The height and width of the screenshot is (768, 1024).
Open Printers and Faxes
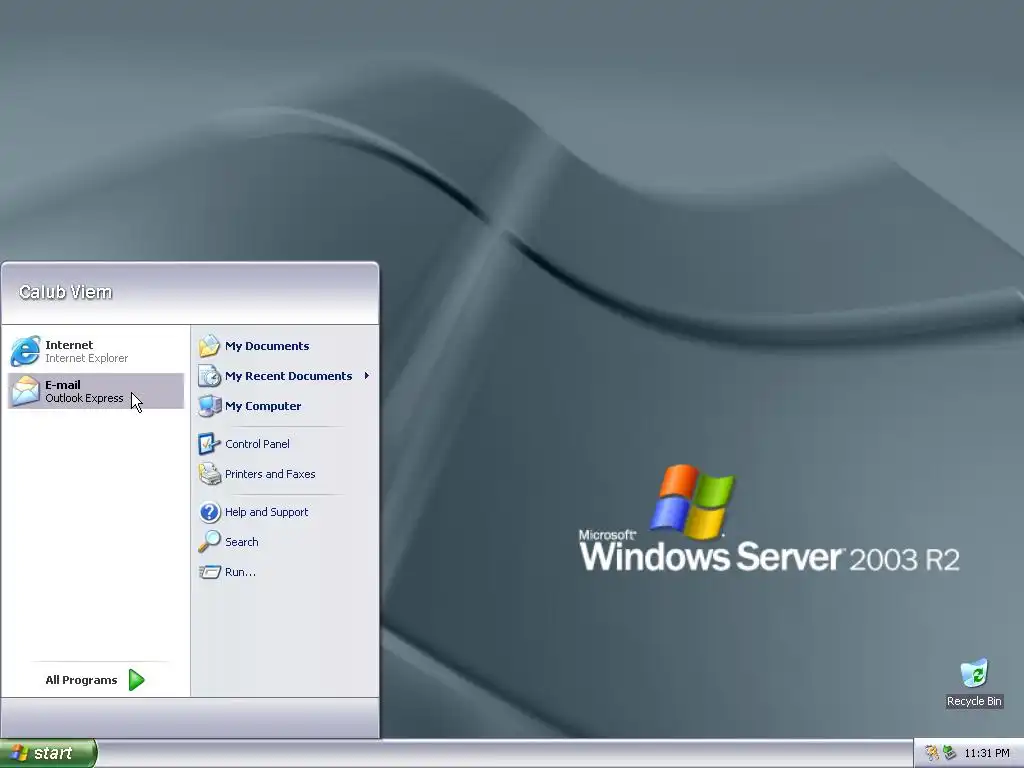284,474
